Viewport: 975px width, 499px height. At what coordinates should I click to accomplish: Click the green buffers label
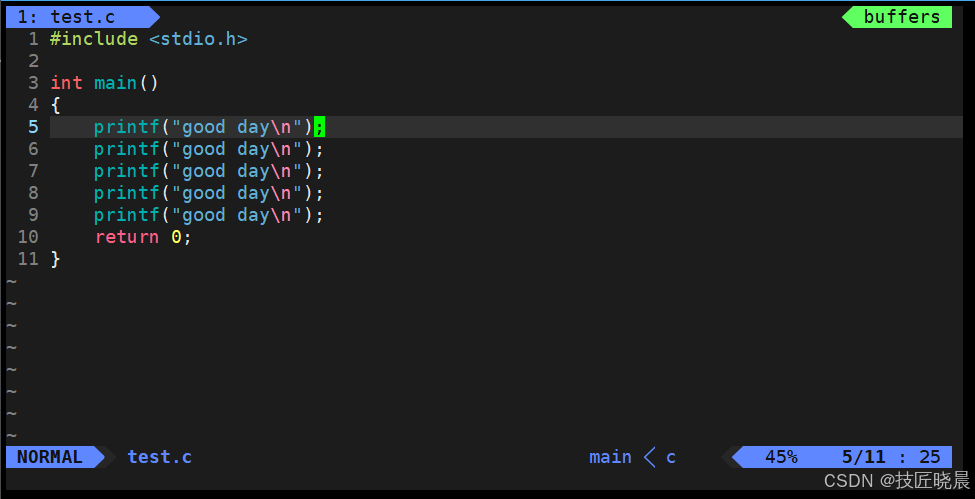[902, 17]
